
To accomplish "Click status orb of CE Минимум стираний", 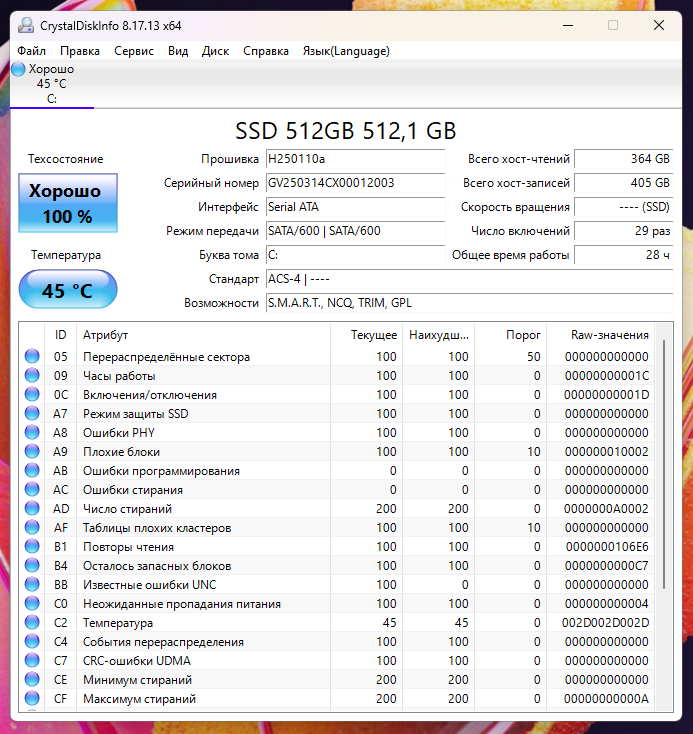I will [x=32, y=679].
